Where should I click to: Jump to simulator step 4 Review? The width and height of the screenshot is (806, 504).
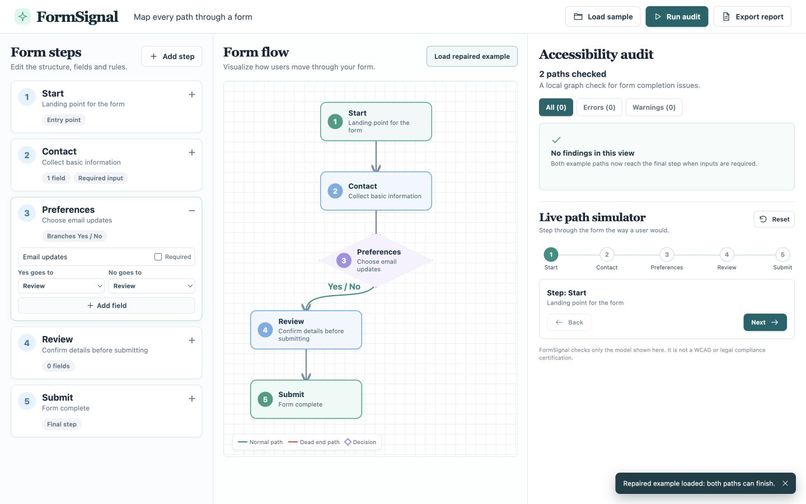(x=726, y=255)
